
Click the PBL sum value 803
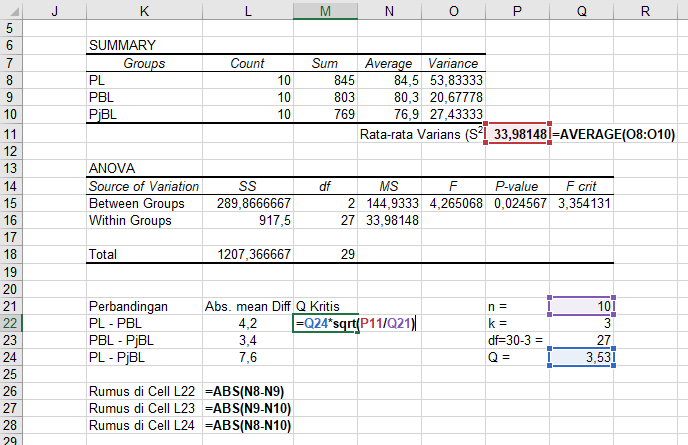[325, 98]
